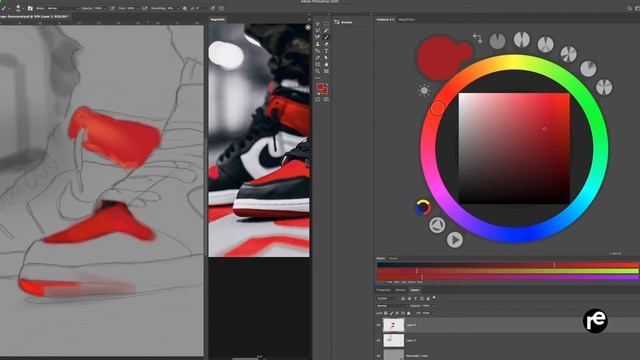Image resolution: width=640 pixels, height=360 pixels.
Task: Click the Coolorus color mixer circle icon
Action: [423, 207]
